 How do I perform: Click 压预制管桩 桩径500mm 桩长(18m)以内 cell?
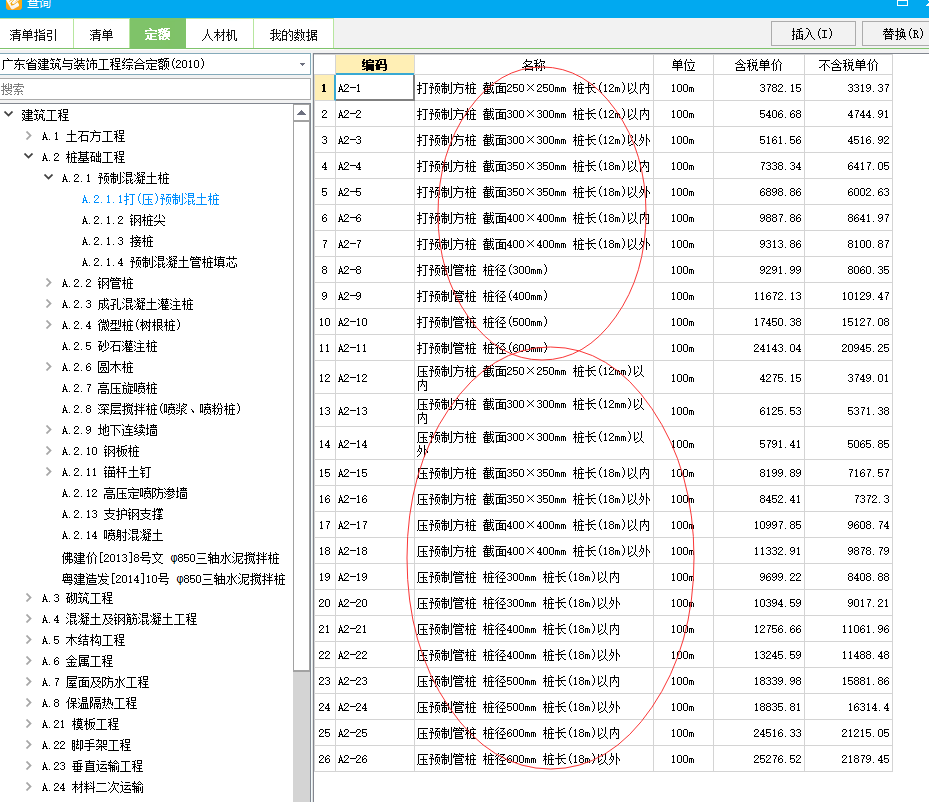534,681
